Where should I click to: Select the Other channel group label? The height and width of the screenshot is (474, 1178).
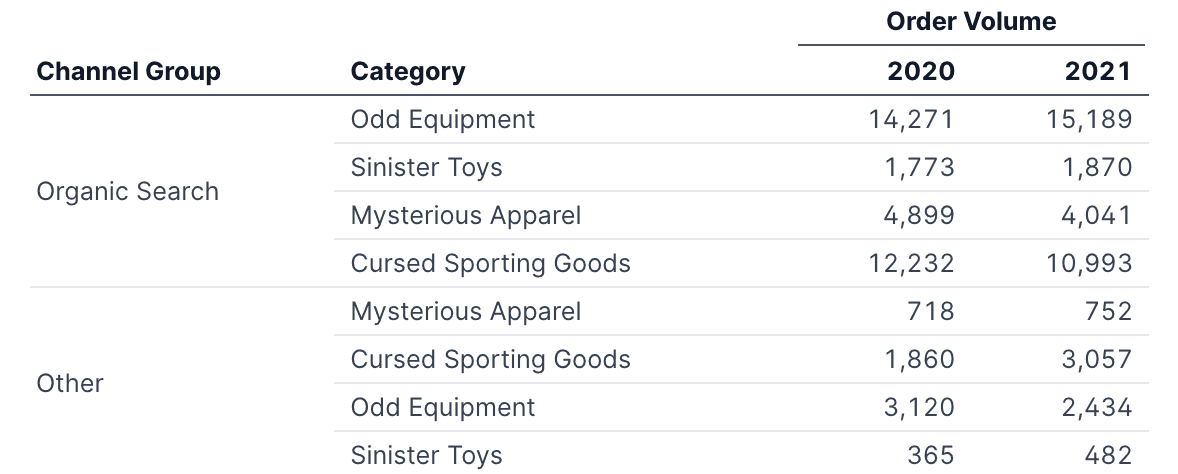[x=70, y=383]
